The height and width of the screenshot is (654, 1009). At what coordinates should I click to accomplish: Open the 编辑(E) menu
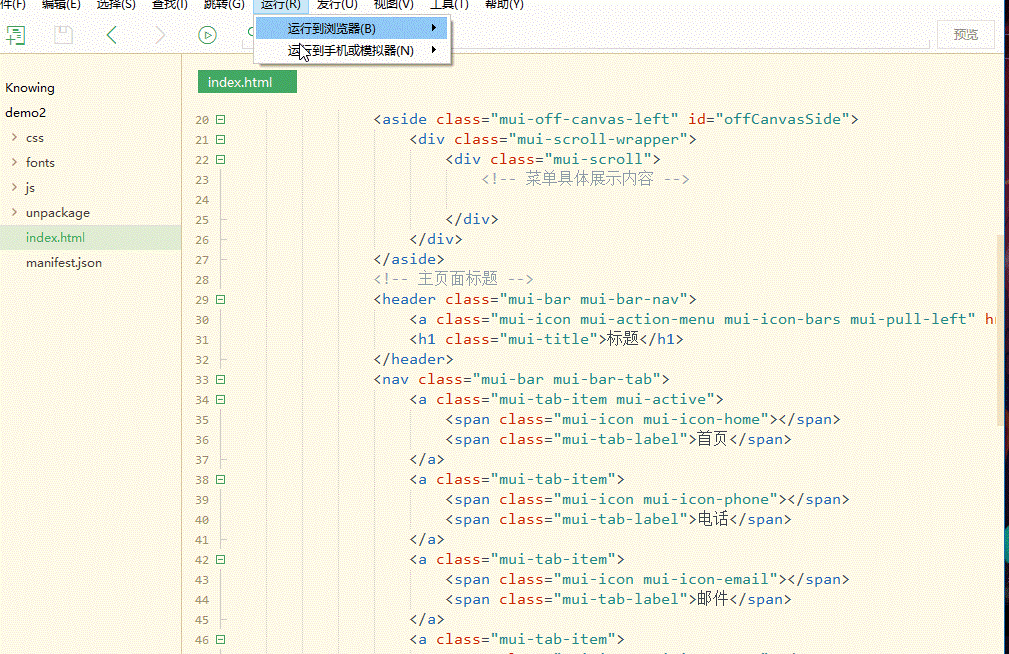(61, 5)
